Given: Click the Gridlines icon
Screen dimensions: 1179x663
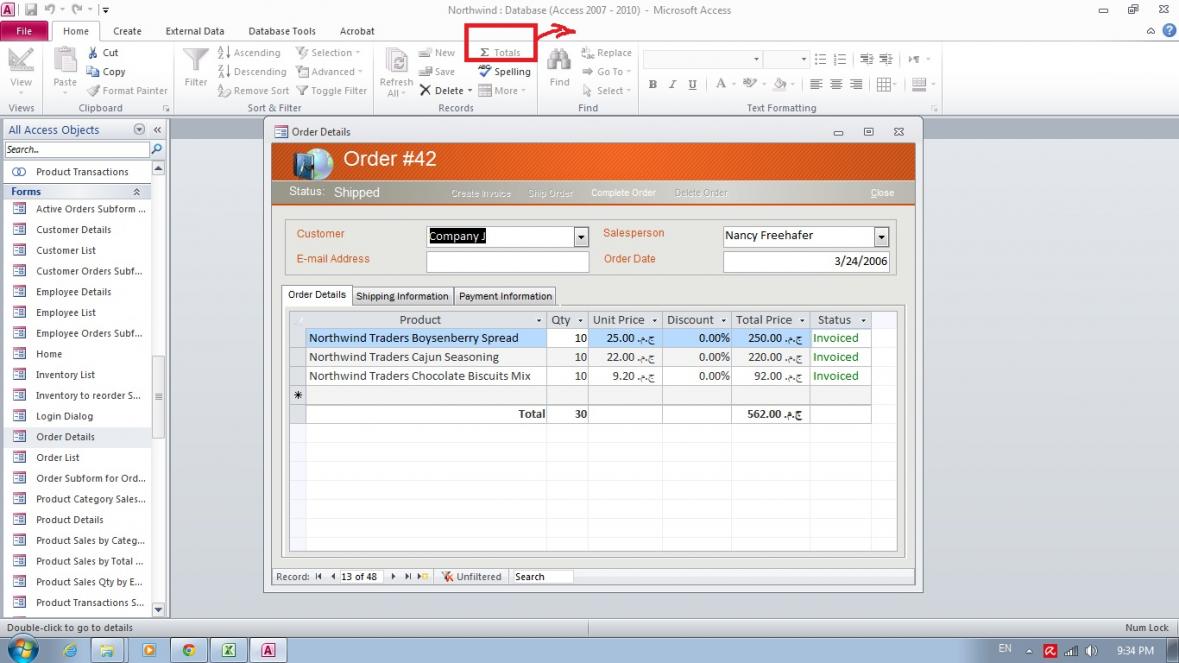Looking at the screenshot, I should (883, 84).
